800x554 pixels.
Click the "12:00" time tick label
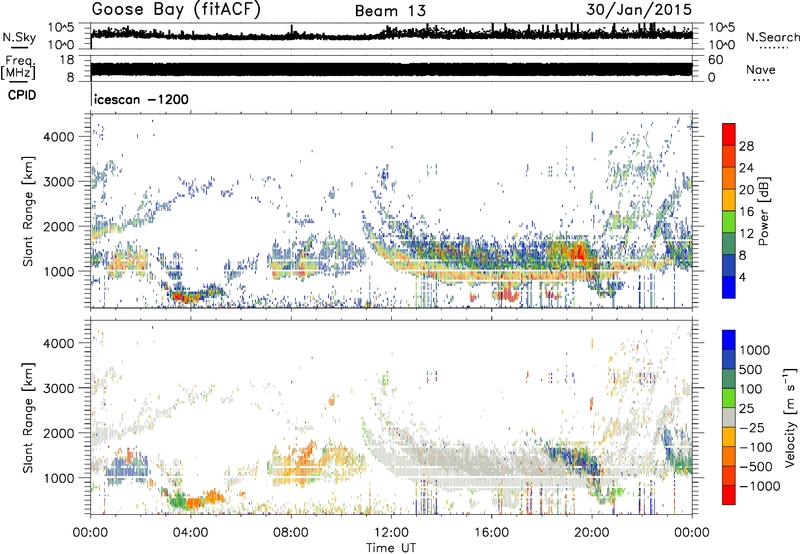pyautogui.click(x=391, y=533)
